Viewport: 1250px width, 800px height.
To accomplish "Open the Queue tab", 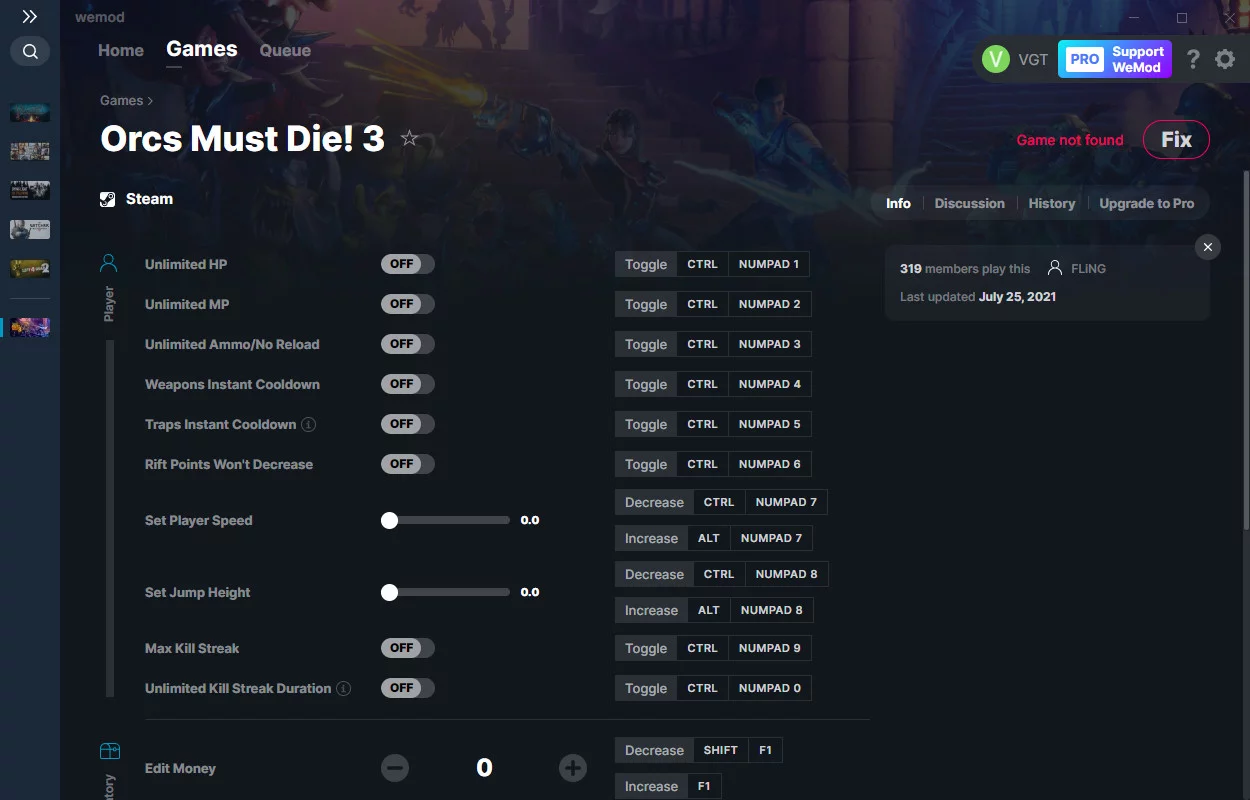I will point(285,50).
